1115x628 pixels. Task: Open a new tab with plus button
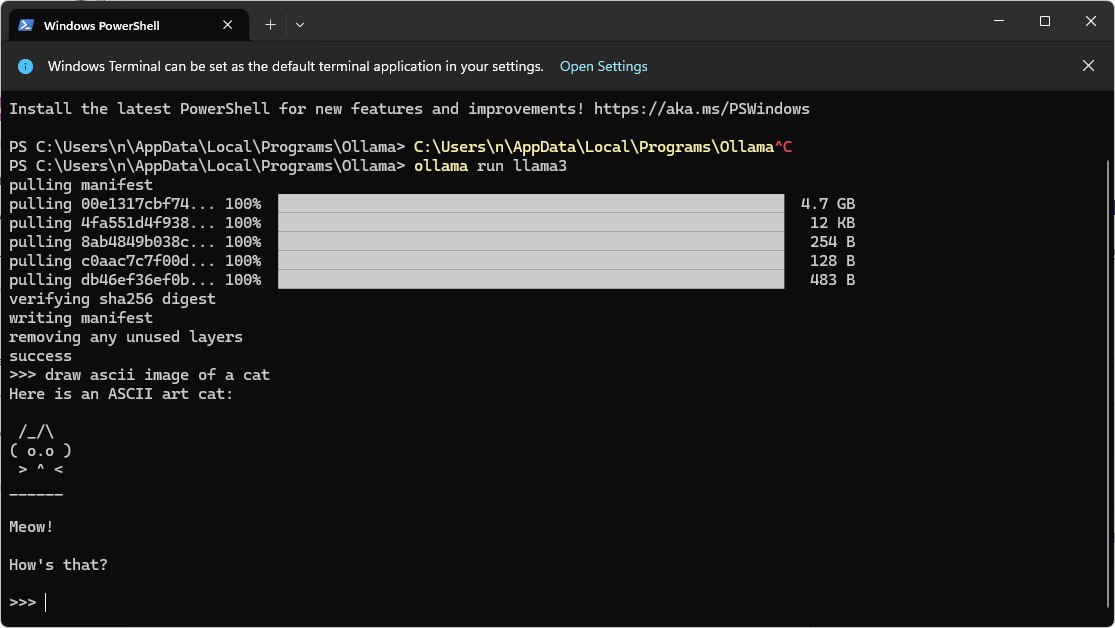[x=270, y=25]
